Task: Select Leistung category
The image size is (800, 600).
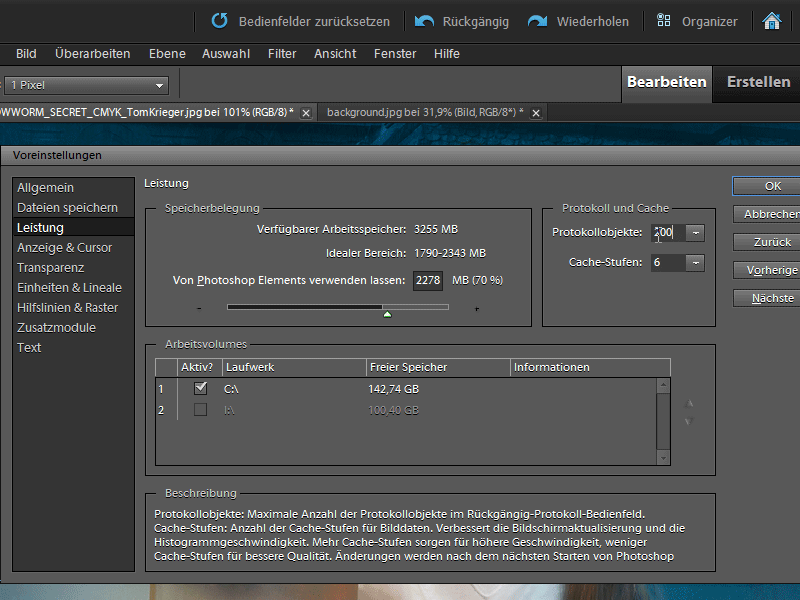Action: [73, 228]
